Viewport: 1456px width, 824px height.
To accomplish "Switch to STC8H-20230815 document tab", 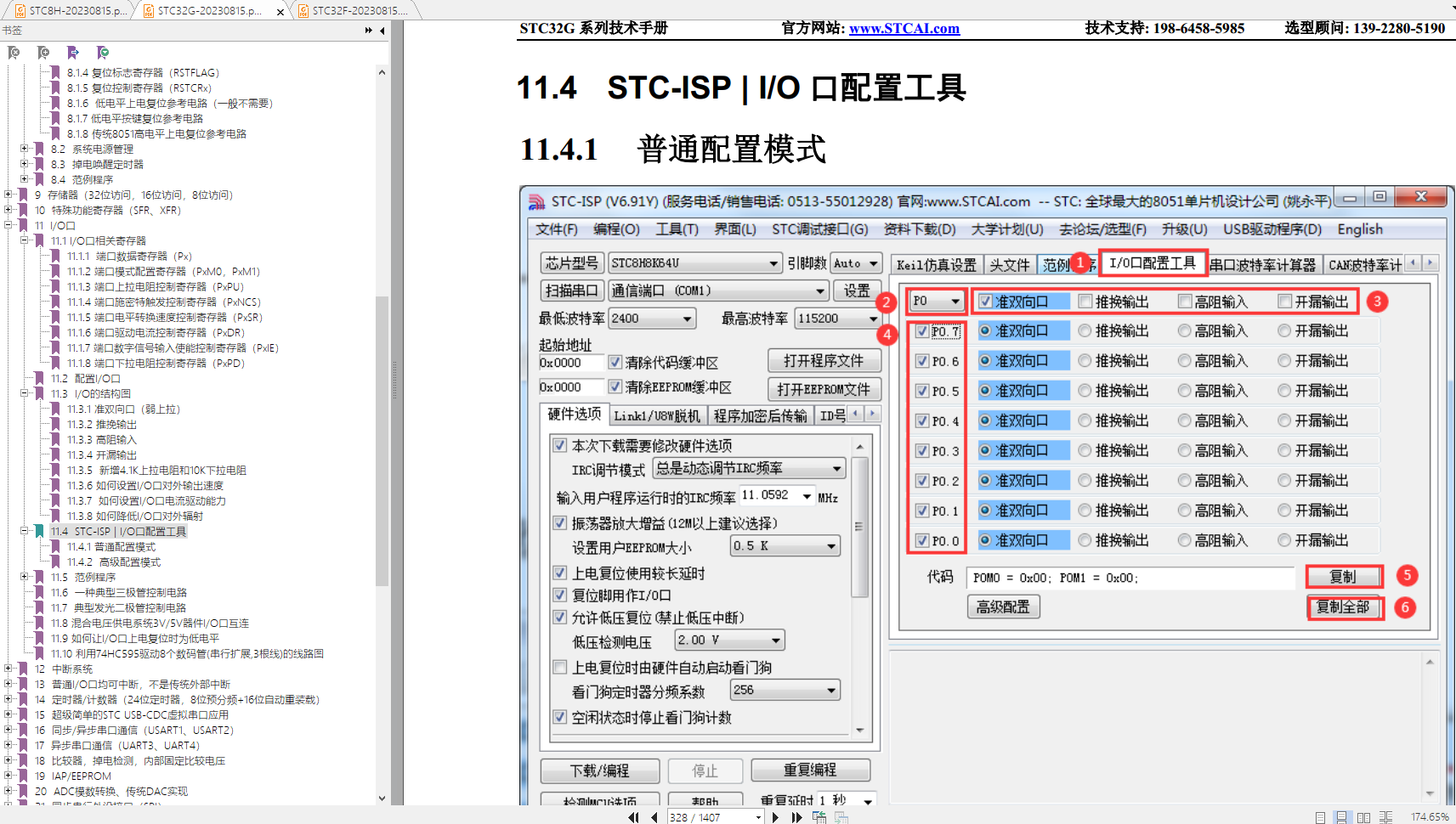I will [71, 11].
